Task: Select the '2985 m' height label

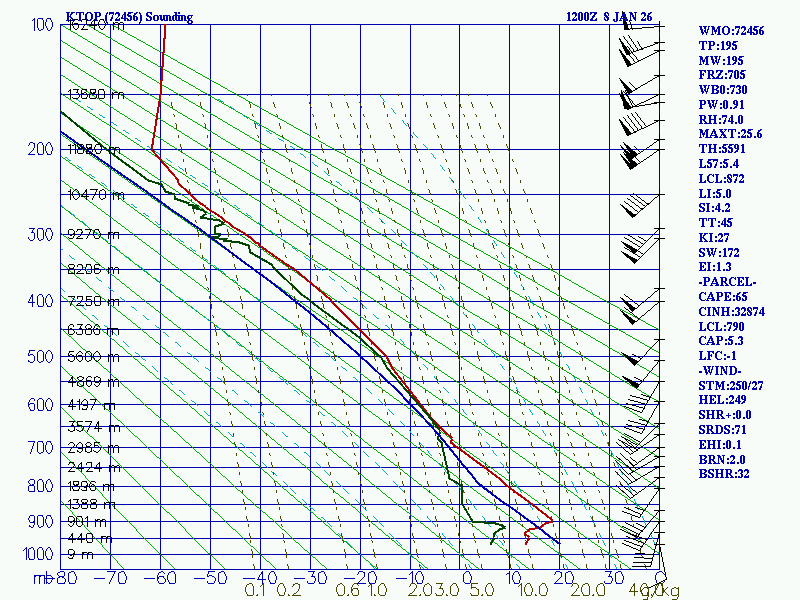Action: point(93,448)
